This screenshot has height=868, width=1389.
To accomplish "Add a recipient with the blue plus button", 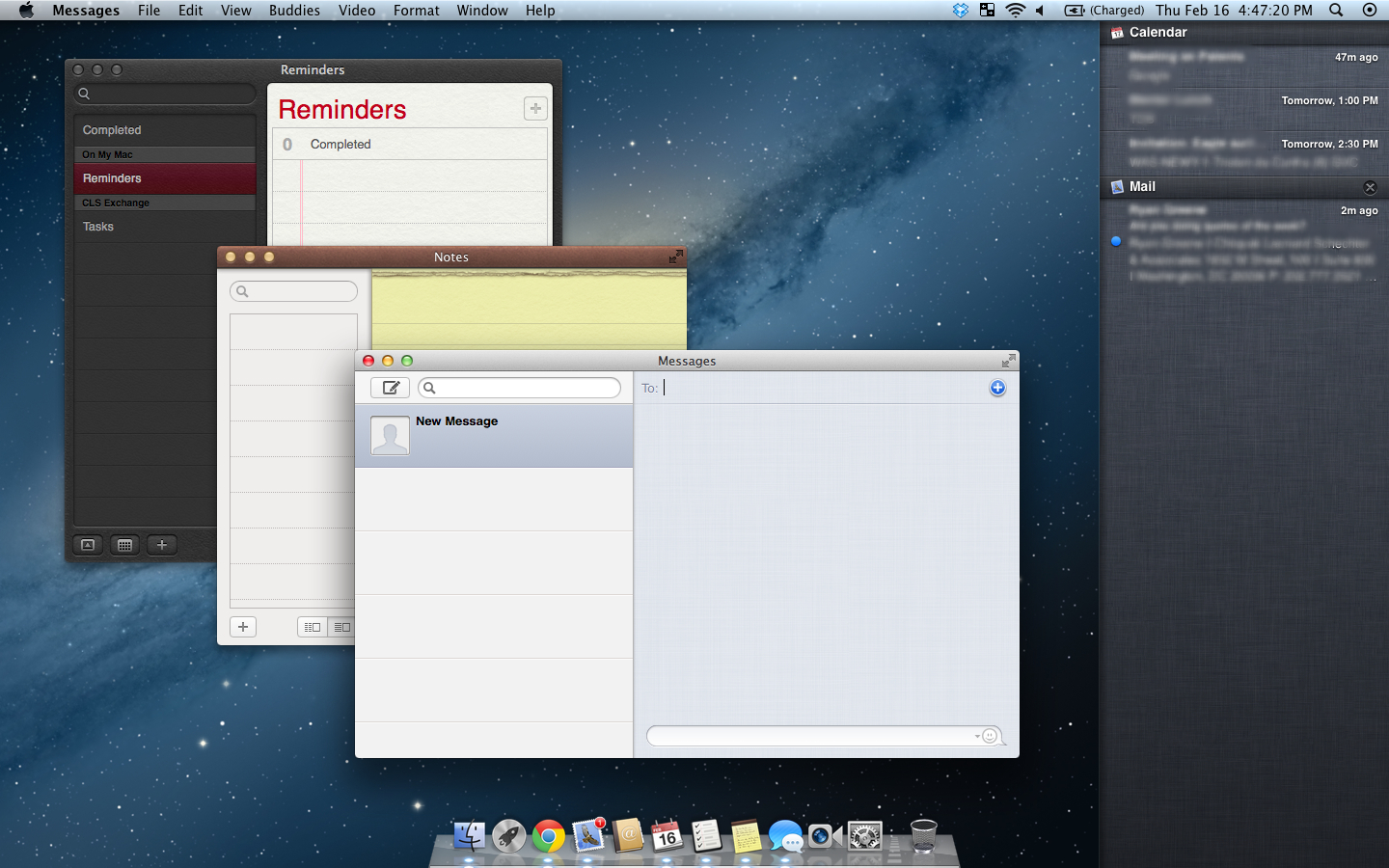I will 997,388.
